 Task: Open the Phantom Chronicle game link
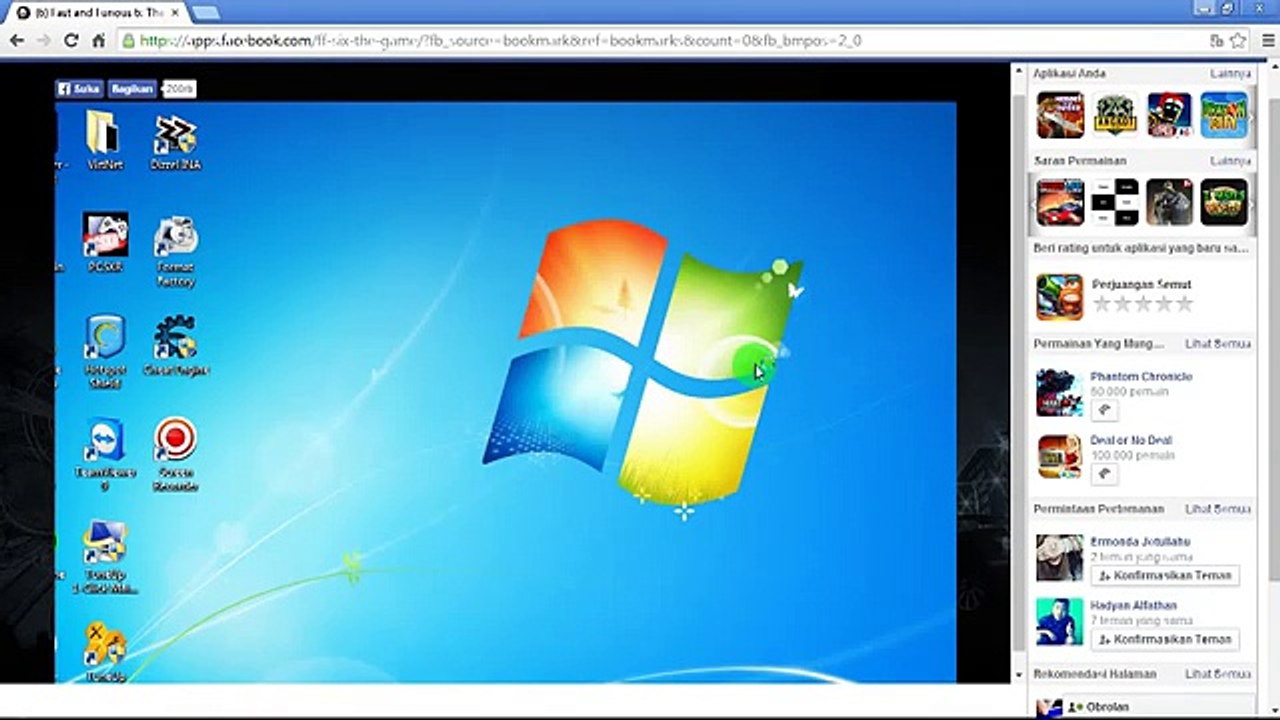[x=1141, y=377]
